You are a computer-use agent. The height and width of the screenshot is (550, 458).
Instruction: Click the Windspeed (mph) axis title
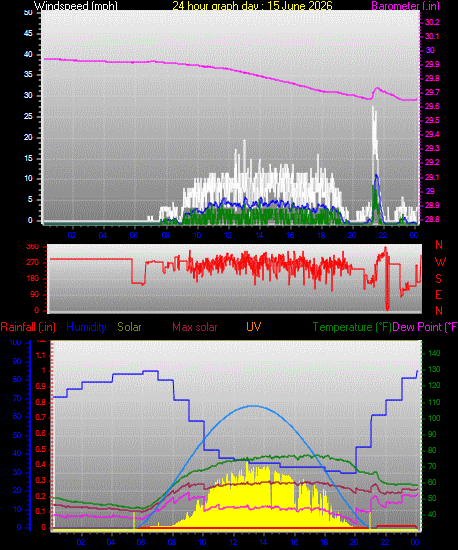coord(76,5)
